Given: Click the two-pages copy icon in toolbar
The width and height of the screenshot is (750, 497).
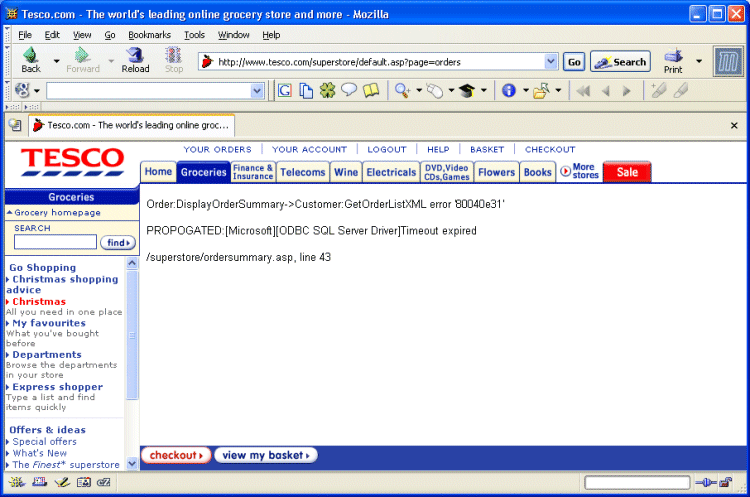Looking at the screenshot, I should pos(306,90).
